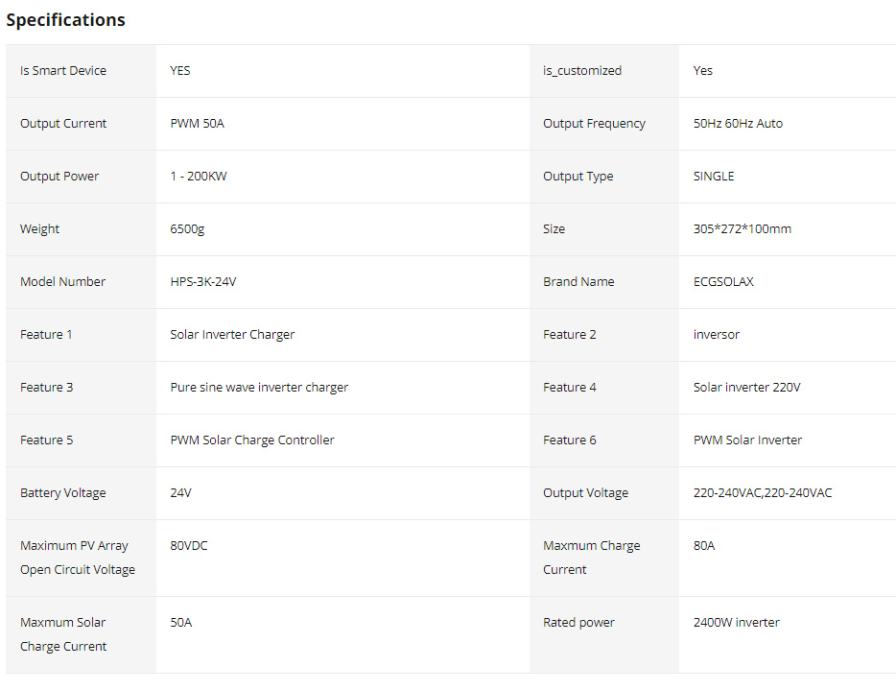Click the SINGLE output type value
This screenshot has height=690, width=896.
(x=713, y=176)
